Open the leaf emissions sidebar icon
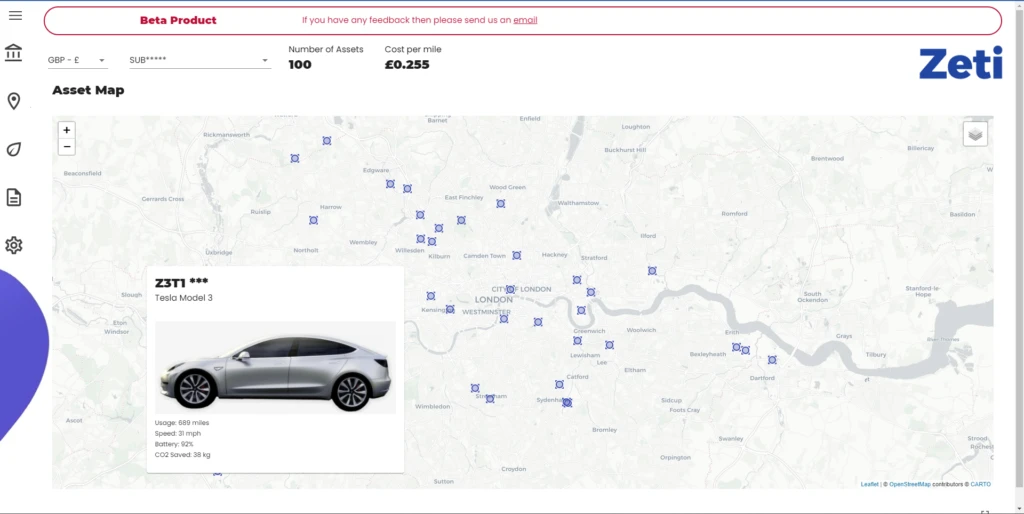 coord(13,150)
